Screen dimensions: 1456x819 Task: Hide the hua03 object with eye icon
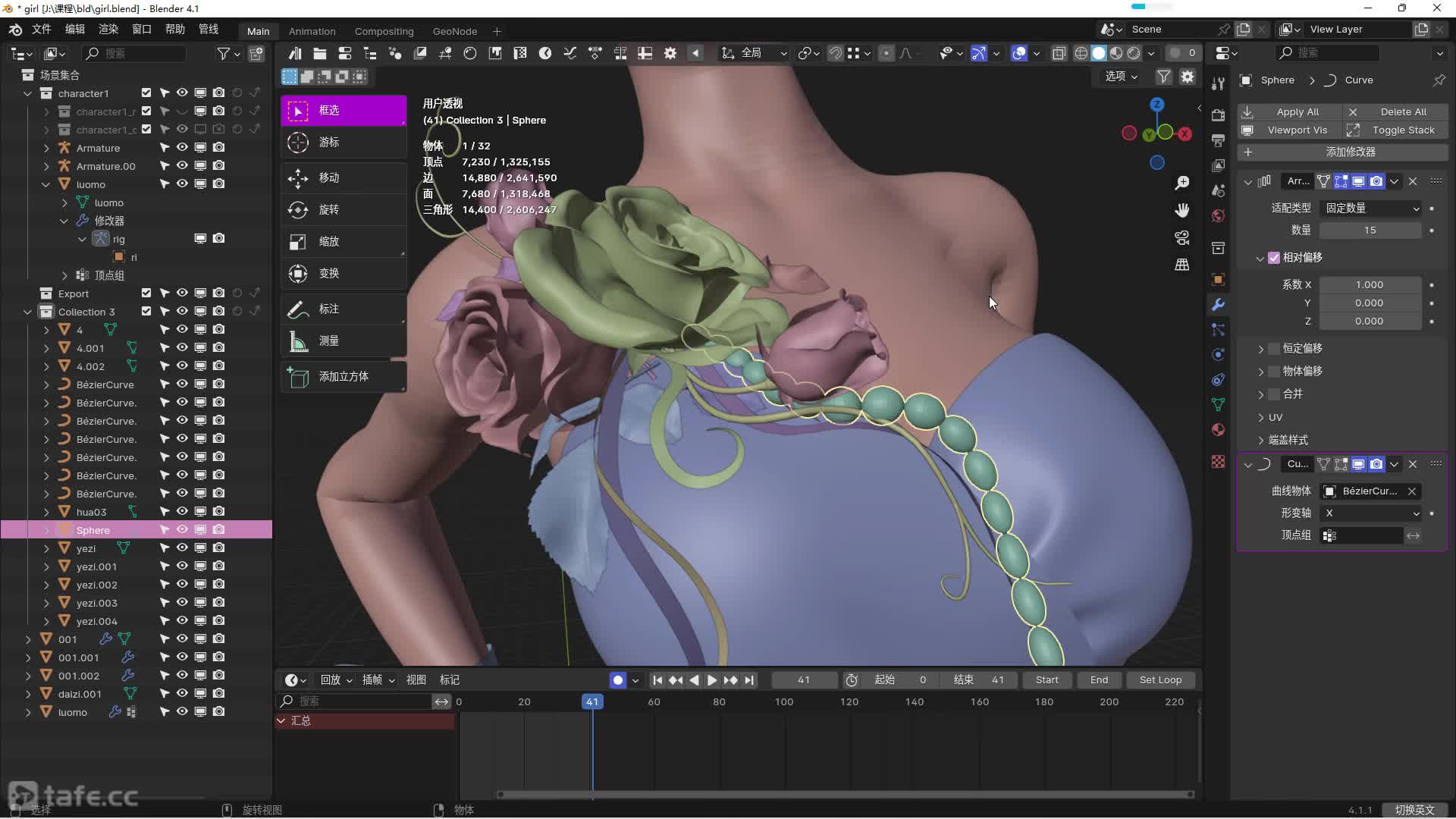pos(182,512)
